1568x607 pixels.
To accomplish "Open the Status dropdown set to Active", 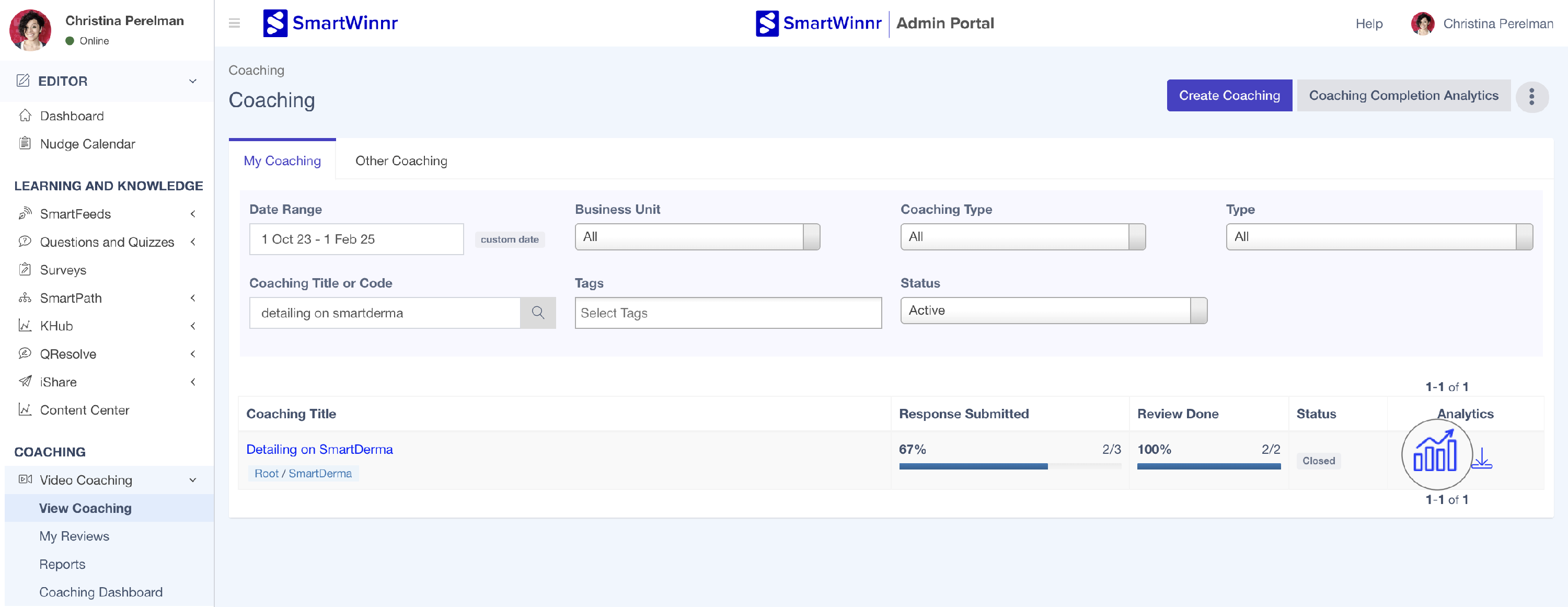I will pyautogui.click(x=1053, y=311).
